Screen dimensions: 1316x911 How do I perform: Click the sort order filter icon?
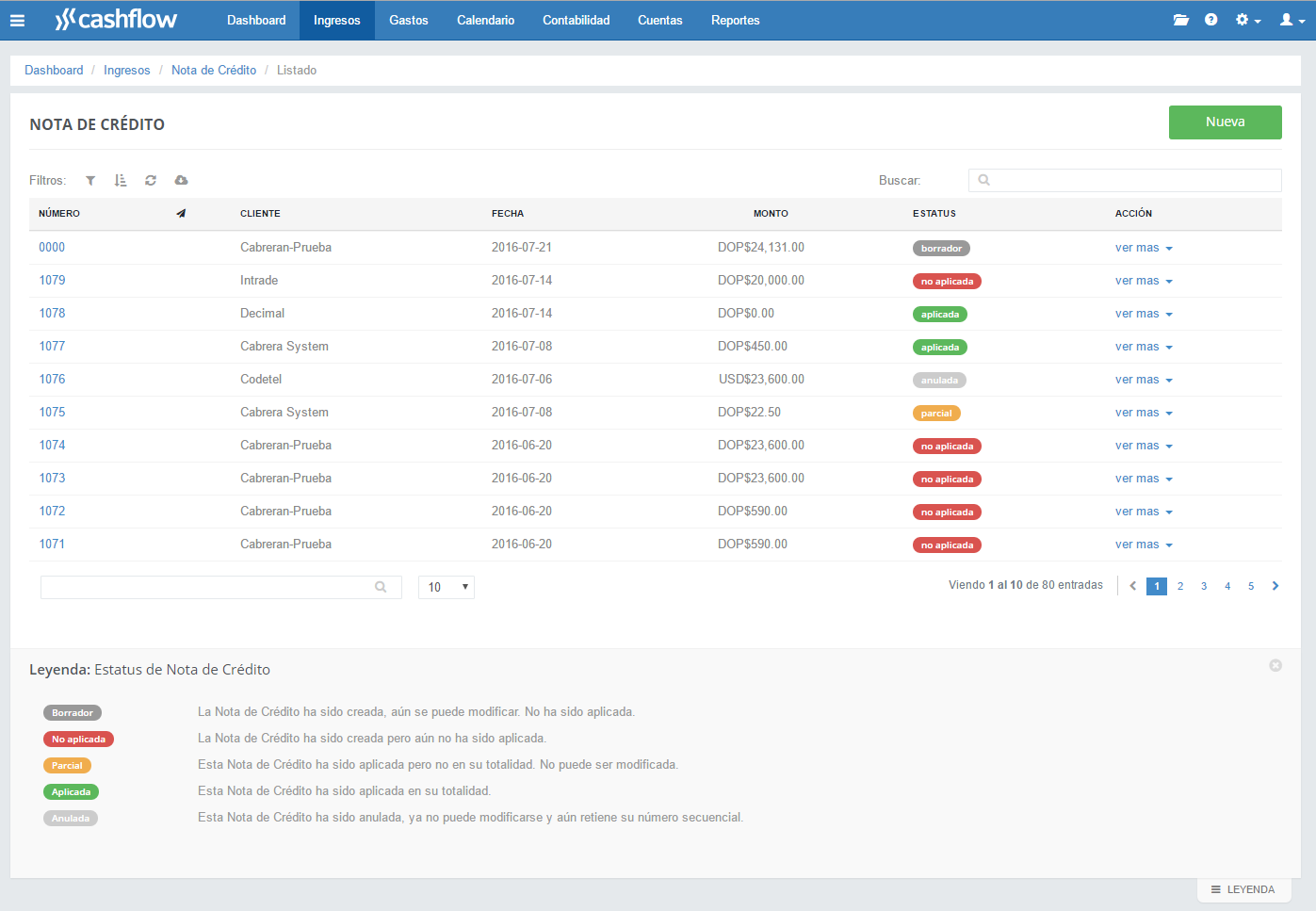click(x=121, y=180)
